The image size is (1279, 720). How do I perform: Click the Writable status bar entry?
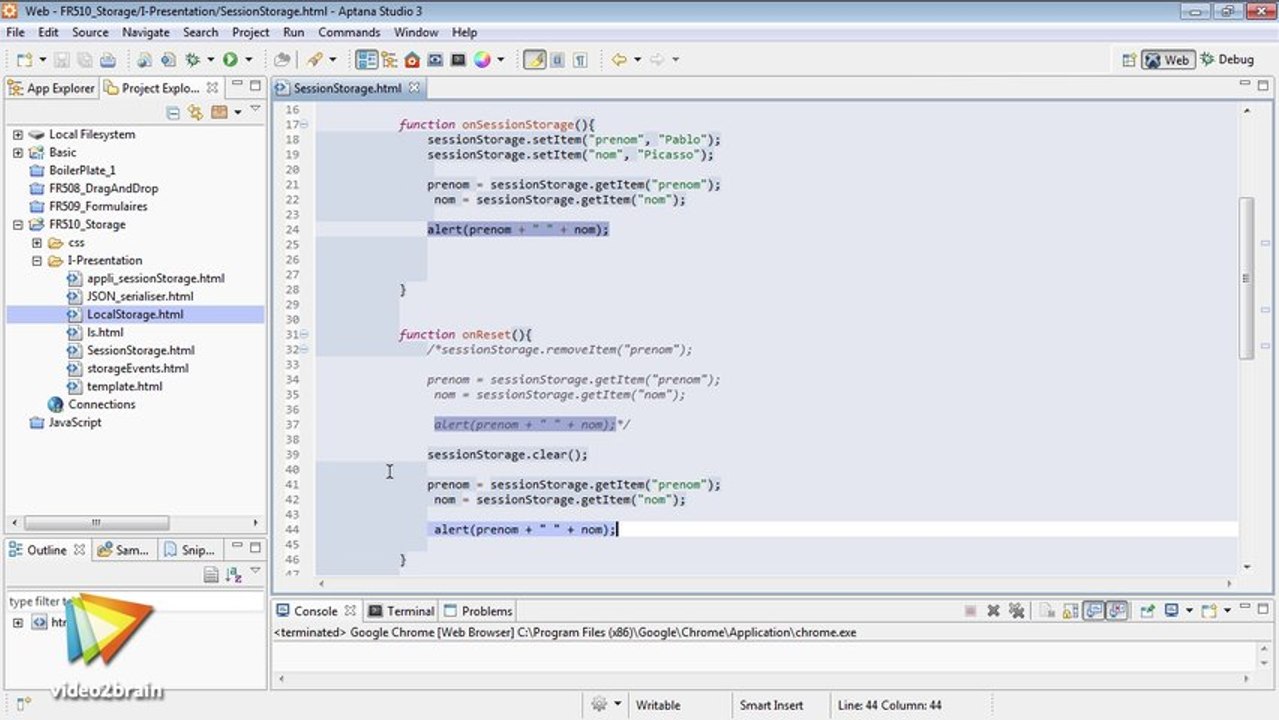point(658,705)
